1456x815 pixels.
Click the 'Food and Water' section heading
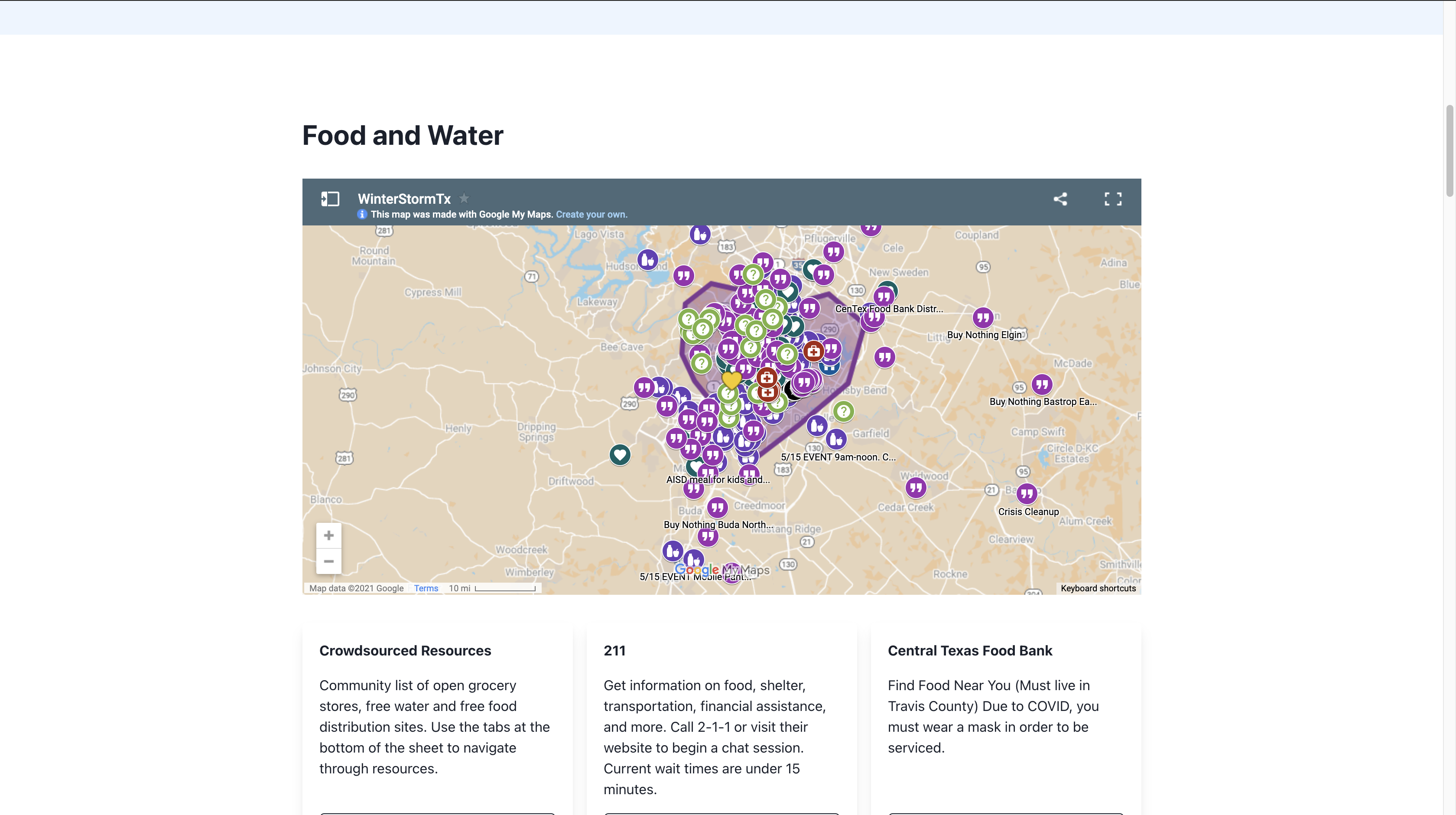(x=403, y=135)
